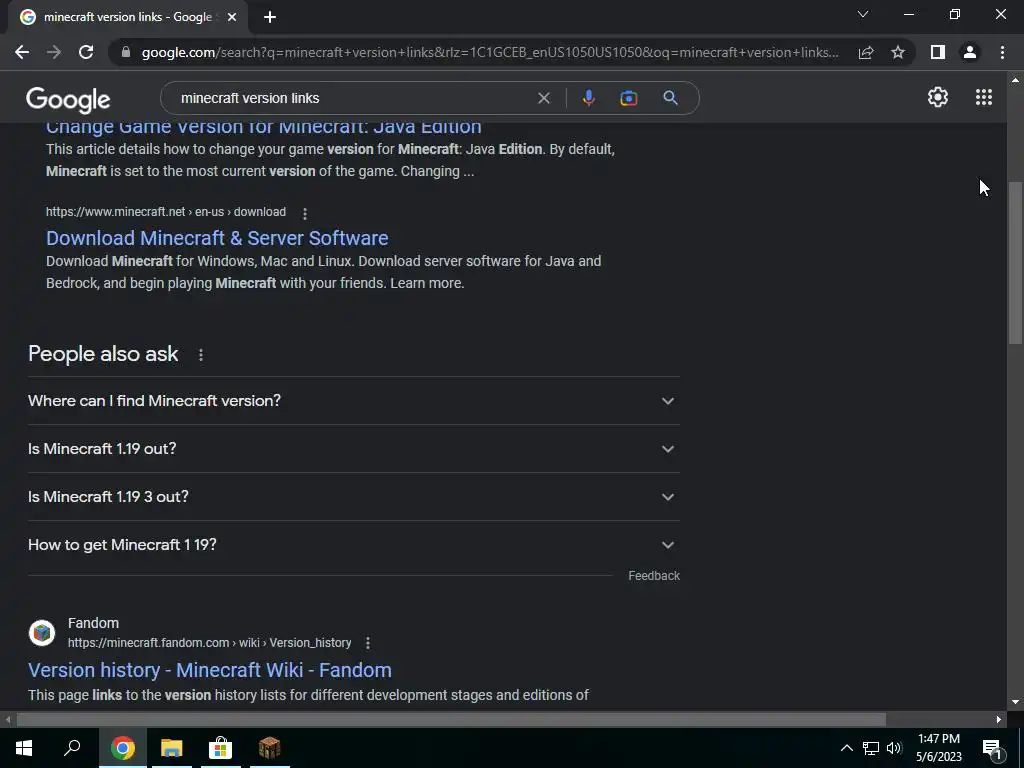
Task: Open Chrome side panel
Action: coord(938,52)
